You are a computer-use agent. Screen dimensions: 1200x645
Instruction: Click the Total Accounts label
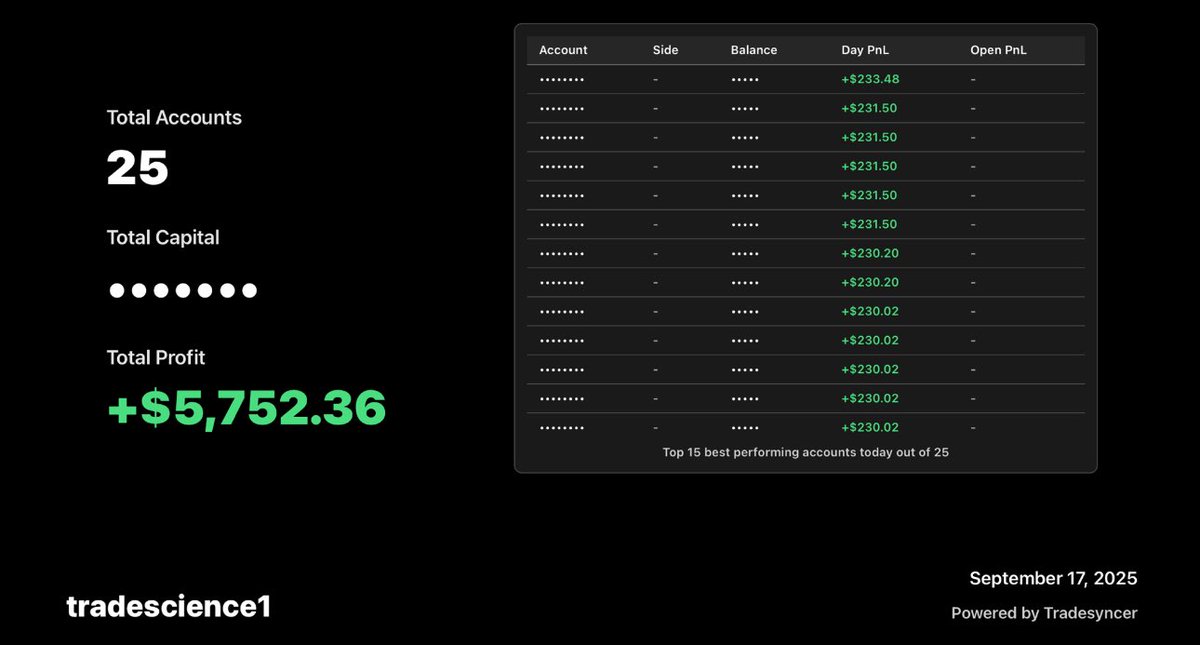(174, 117)
